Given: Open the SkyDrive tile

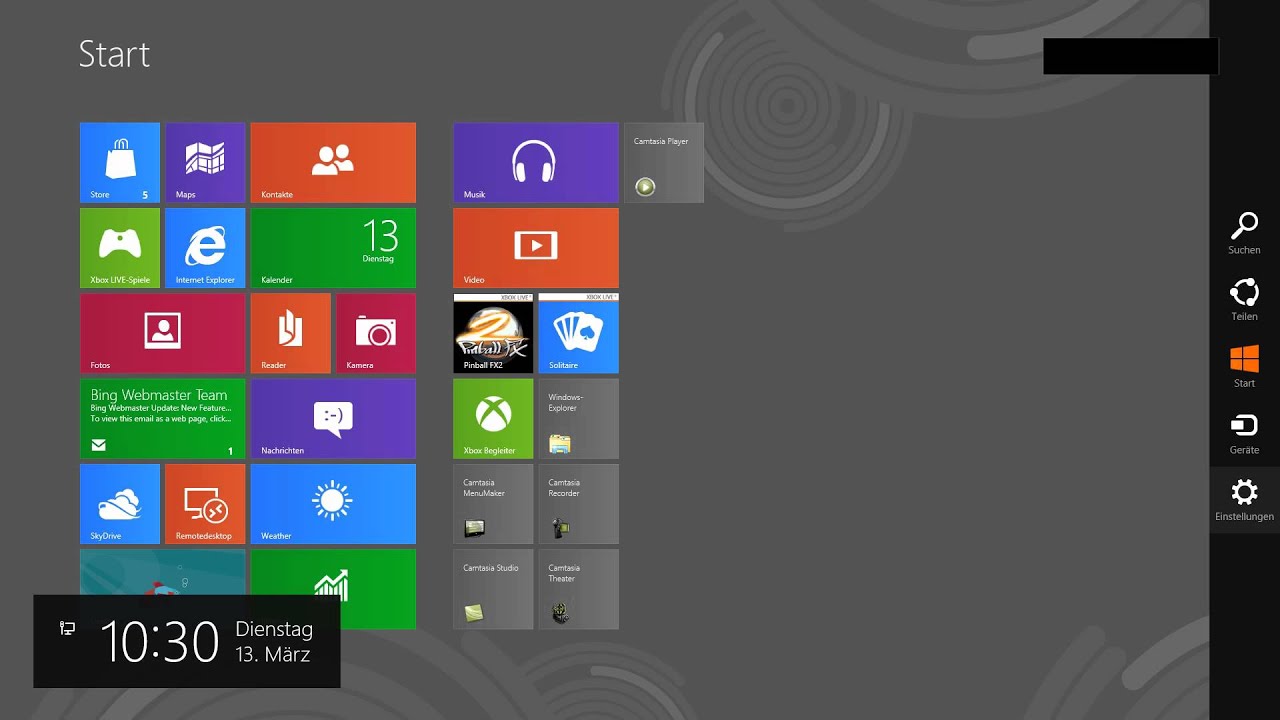Looking at the screenshot, I should [x=120, y=504].
